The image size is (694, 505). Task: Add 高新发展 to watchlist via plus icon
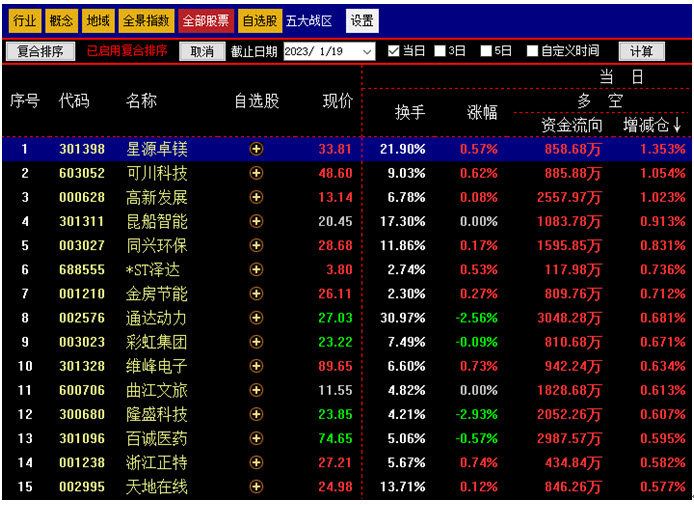pos(256,197)
